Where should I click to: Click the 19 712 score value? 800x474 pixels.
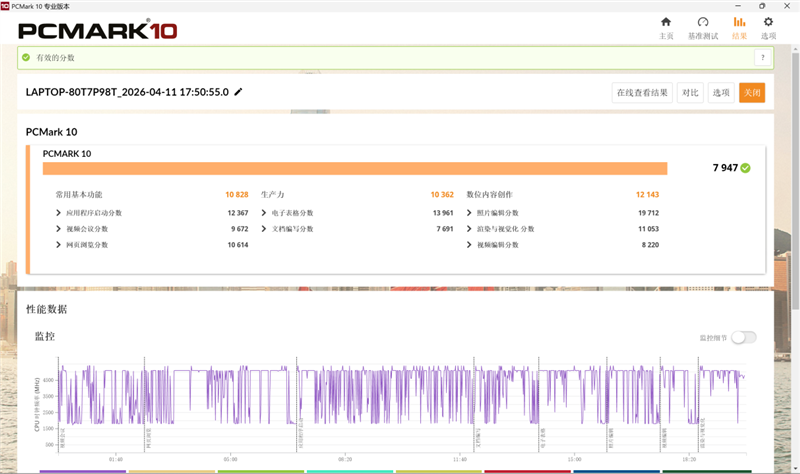click(648, 213)
